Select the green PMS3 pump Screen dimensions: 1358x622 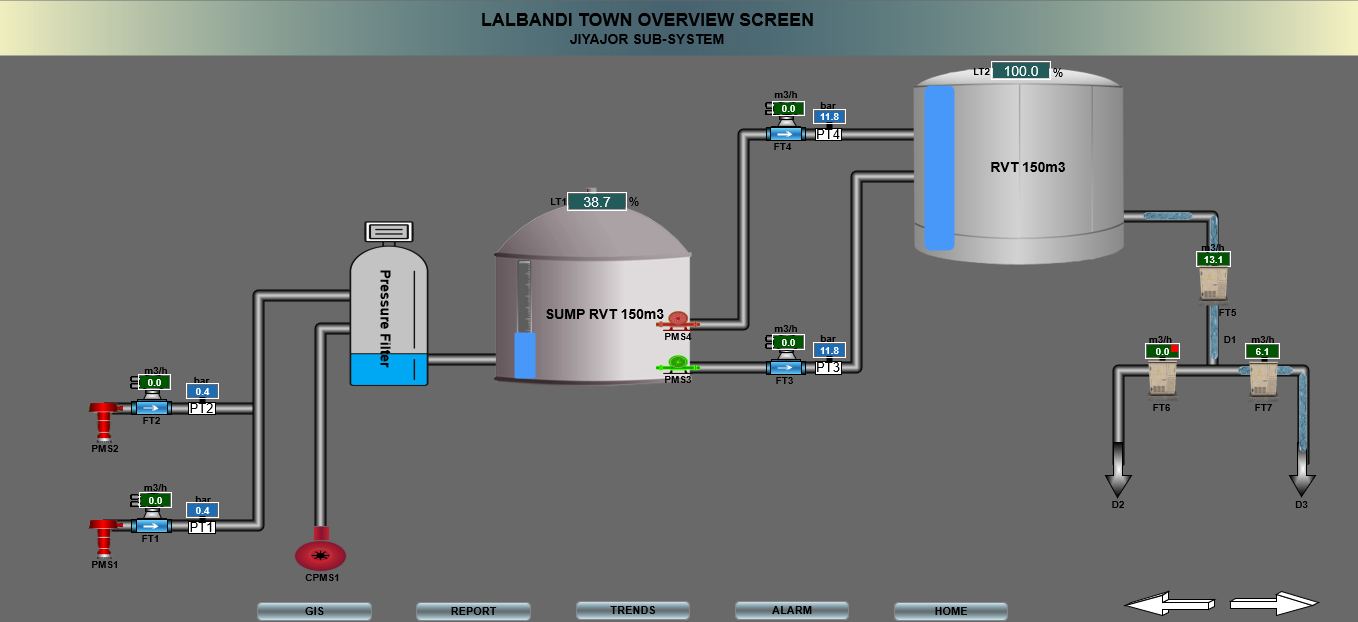pos(678,363)
